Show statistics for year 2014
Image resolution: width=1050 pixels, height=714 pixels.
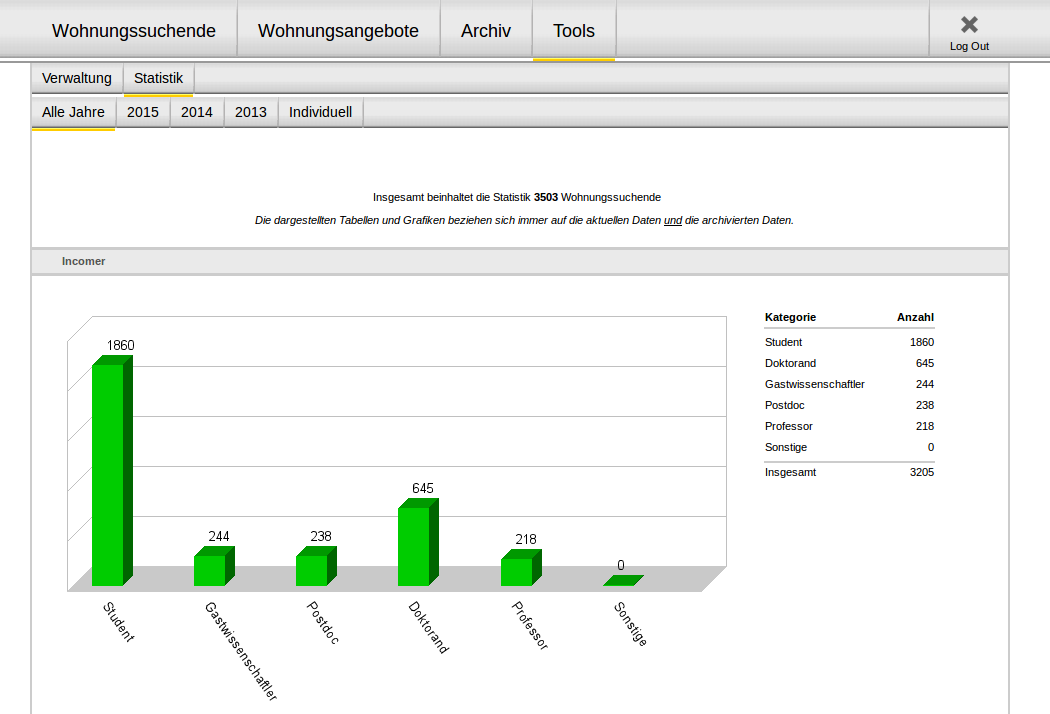197,112
